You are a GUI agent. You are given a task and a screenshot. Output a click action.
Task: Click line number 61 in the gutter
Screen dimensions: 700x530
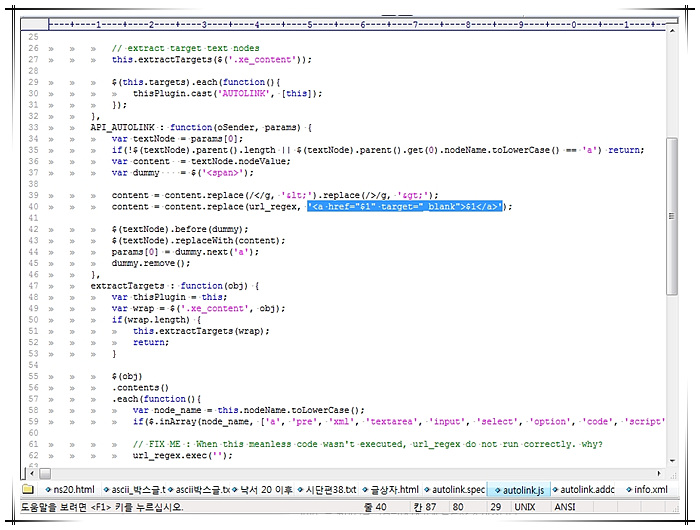33,444
